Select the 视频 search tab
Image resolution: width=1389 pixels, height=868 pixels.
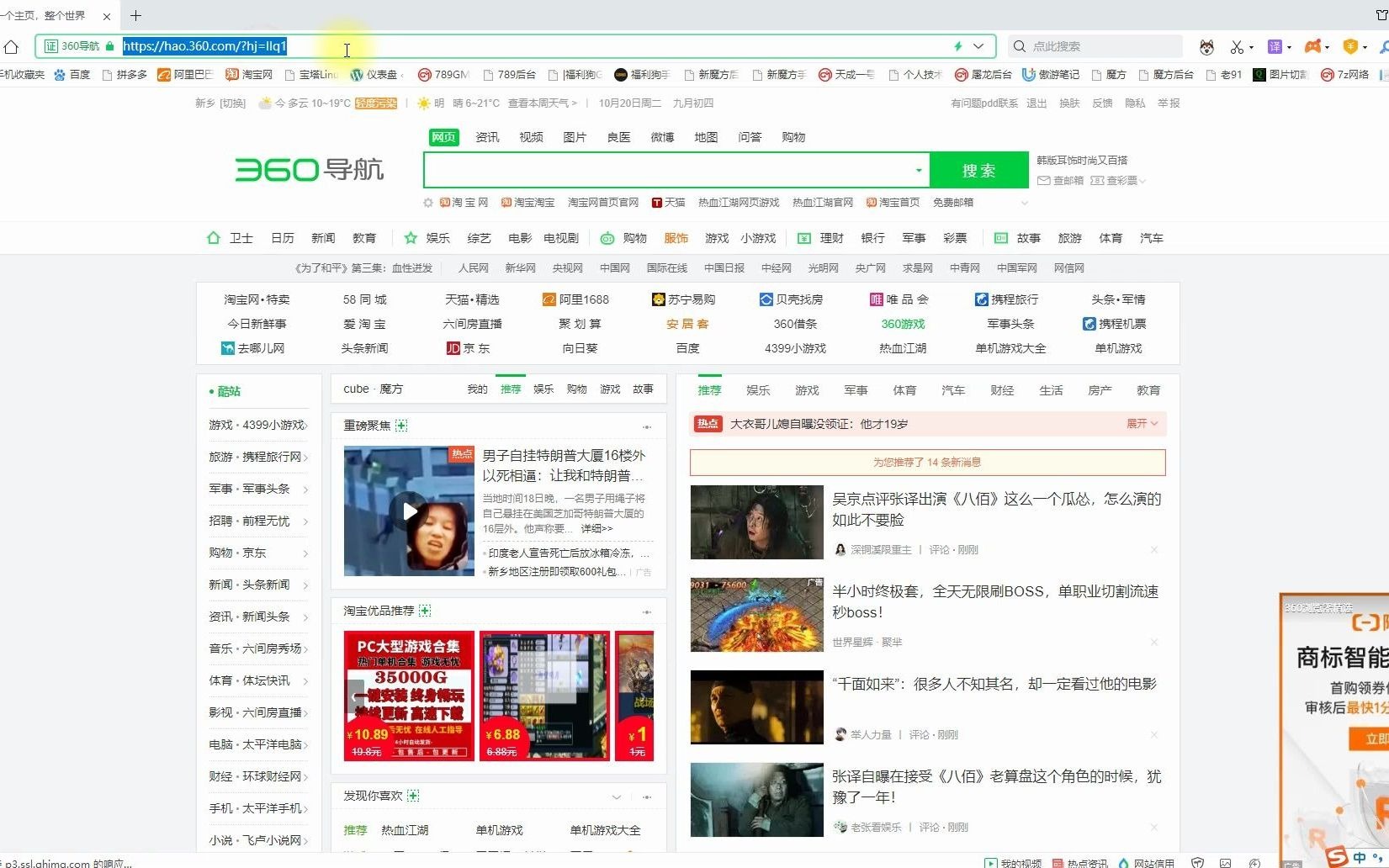[531, 137]
